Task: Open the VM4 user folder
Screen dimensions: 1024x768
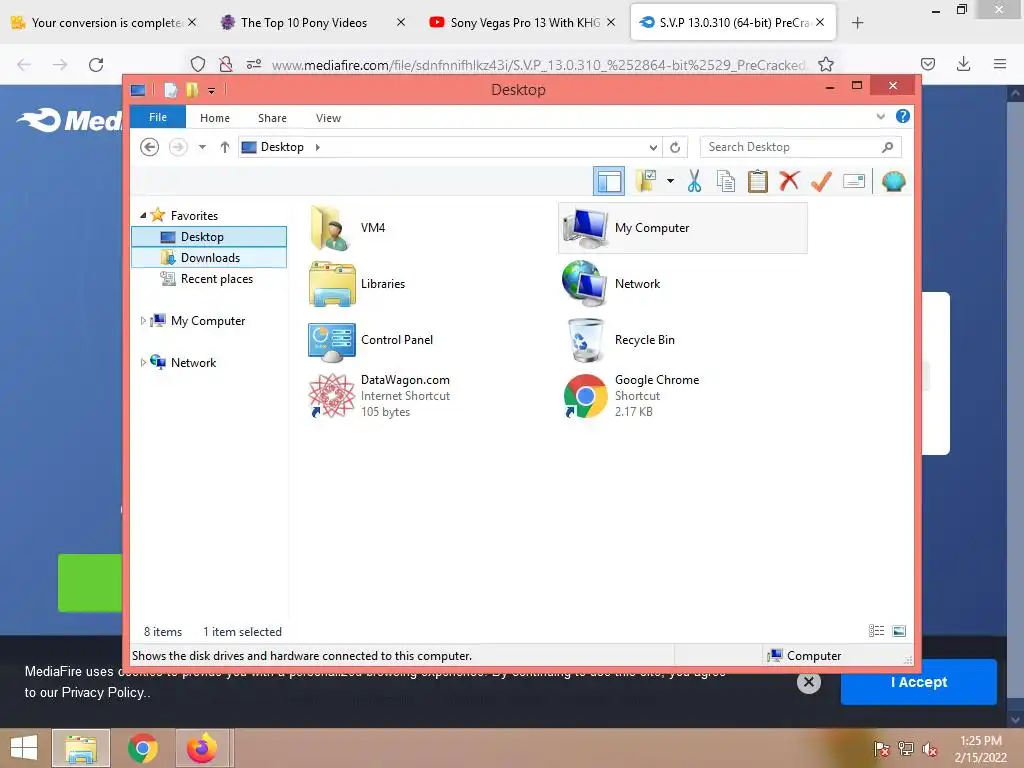Action: [x=347, y=228]
